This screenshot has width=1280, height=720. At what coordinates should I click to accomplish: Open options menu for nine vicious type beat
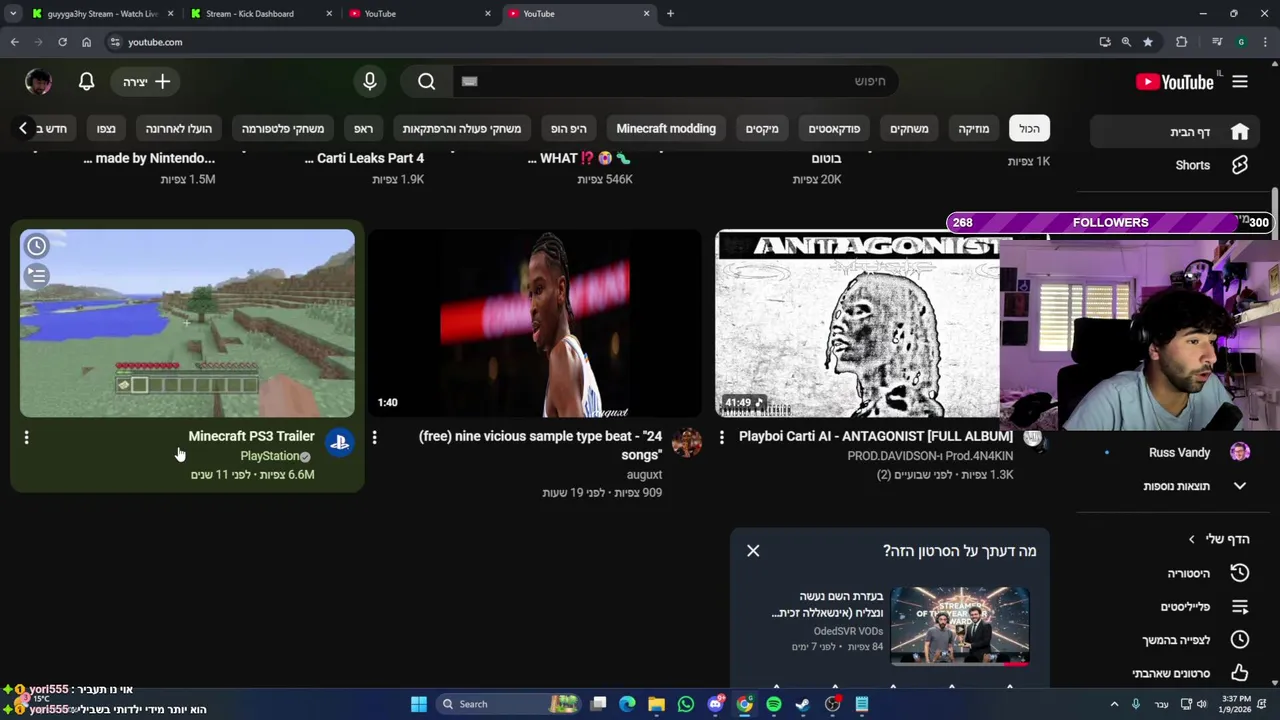tap(374, 437)
